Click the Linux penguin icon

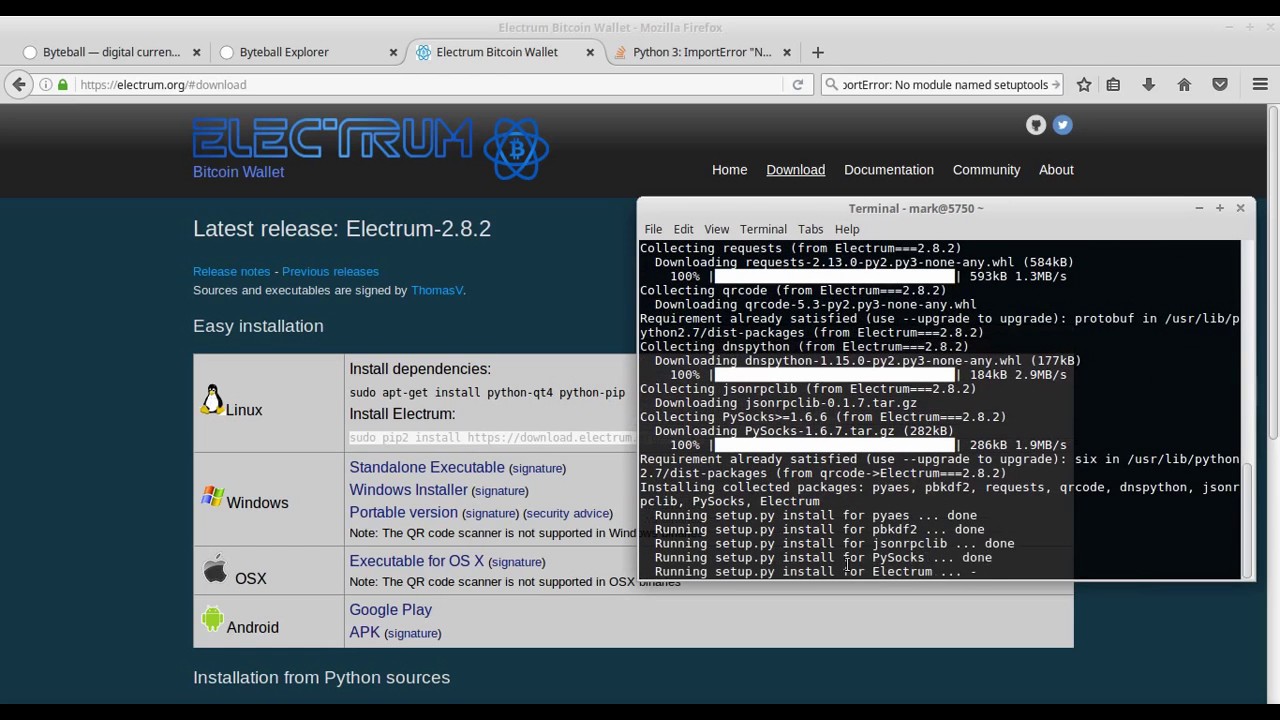pos(212,400)
